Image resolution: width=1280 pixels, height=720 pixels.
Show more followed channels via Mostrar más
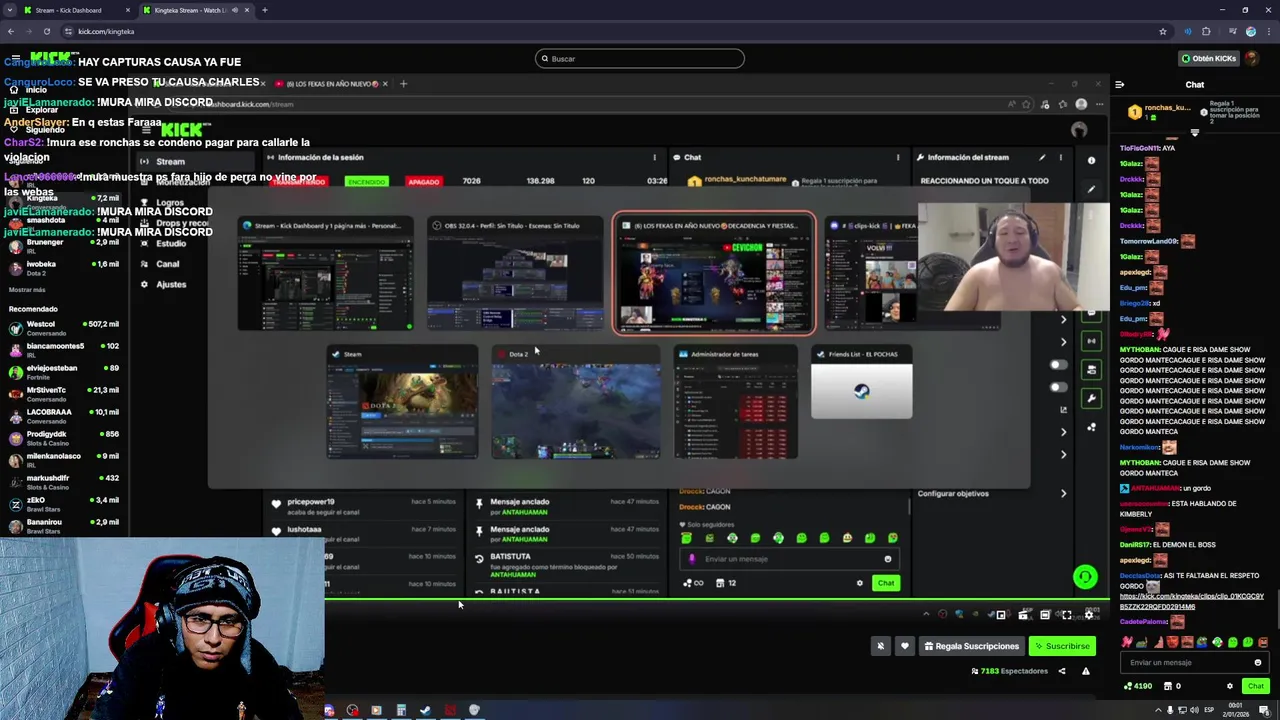[x=27, y=290]
